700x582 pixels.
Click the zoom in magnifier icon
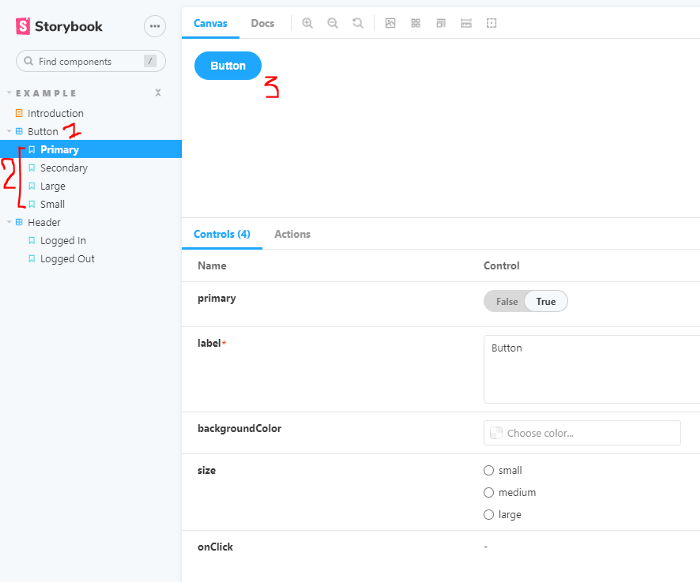[307, 23]
